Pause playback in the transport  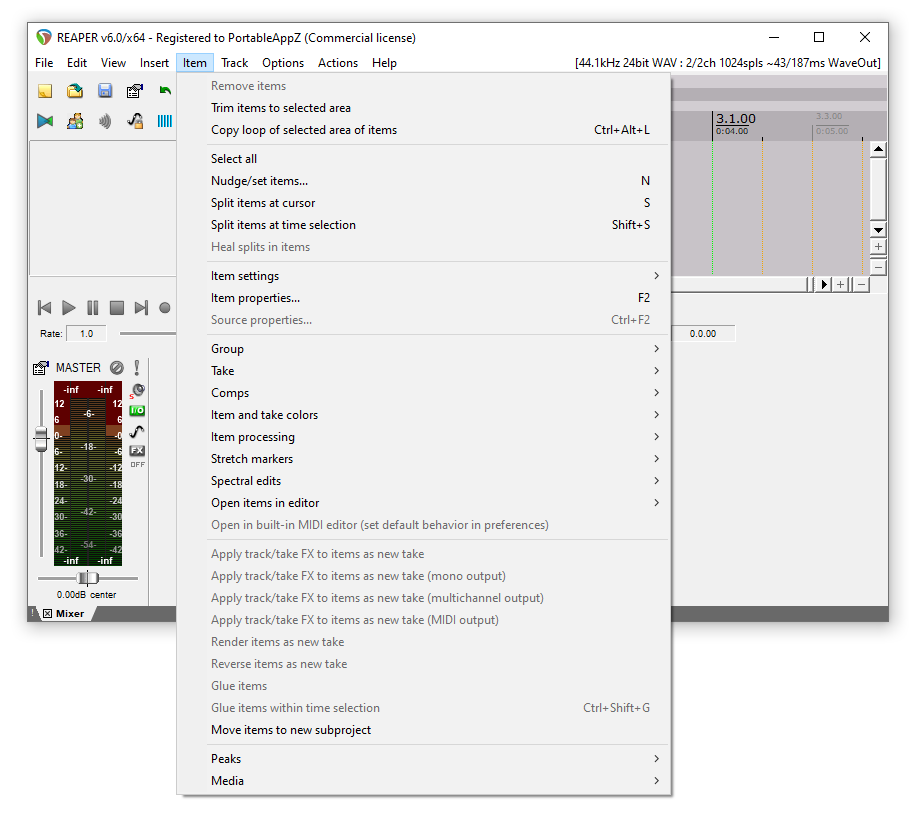click(x=93, y=308)
